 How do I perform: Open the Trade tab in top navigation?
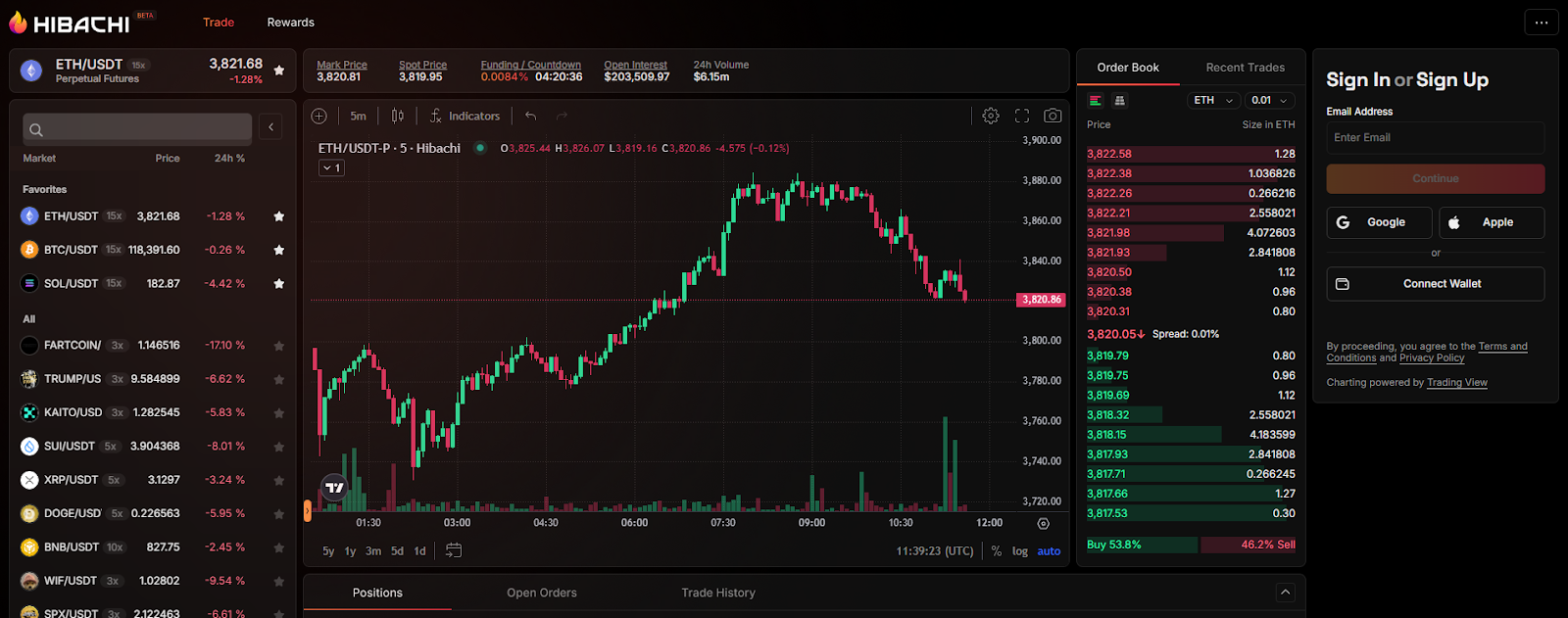(x=219, y=23)
